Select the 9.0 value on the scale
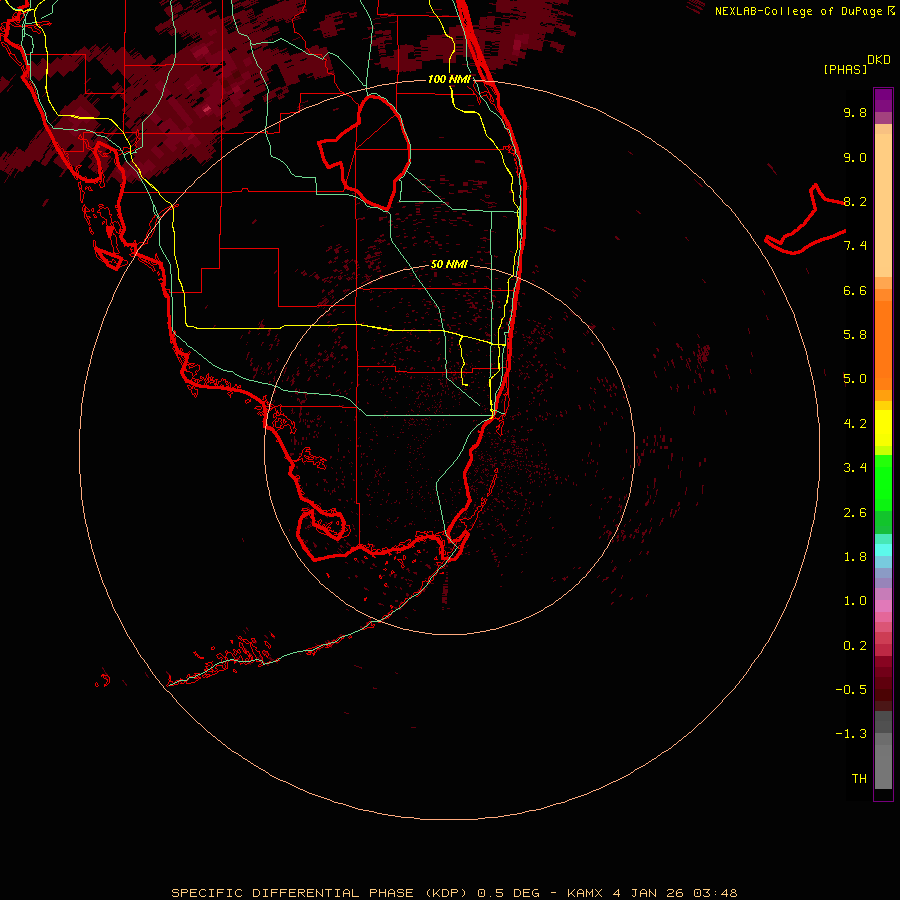 [855, 157]
